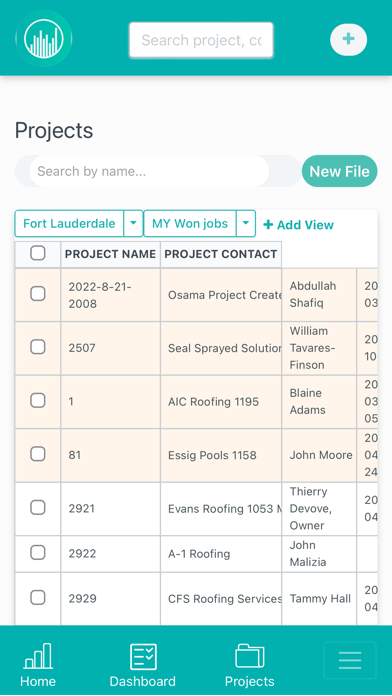Open the hamburger menu in bottom bar
Screen dimensions: 392x696
(x=350, y=660)
